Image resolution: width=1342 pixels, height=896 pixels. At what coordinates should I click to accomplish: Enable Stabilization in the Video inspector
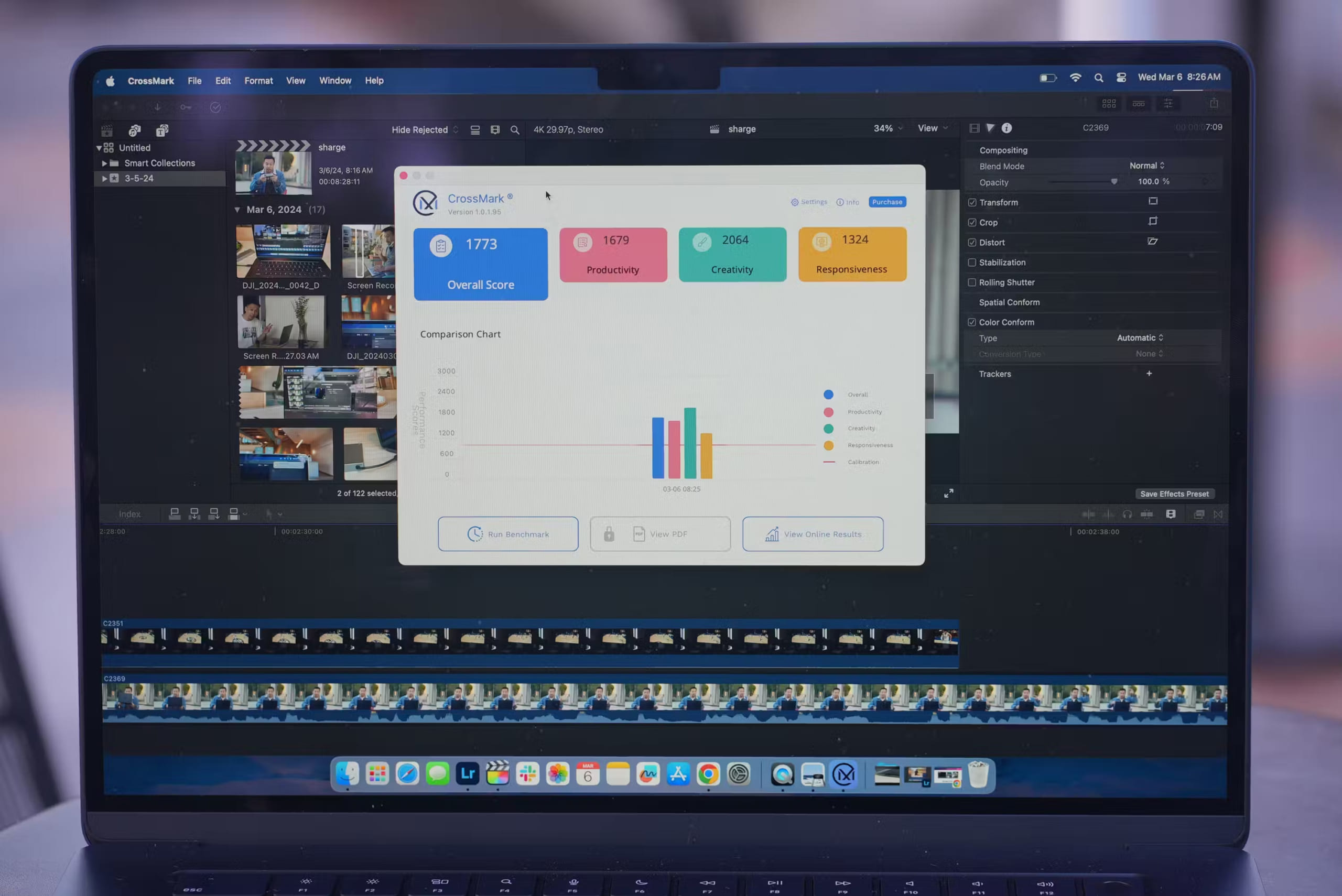coord(972,263)
